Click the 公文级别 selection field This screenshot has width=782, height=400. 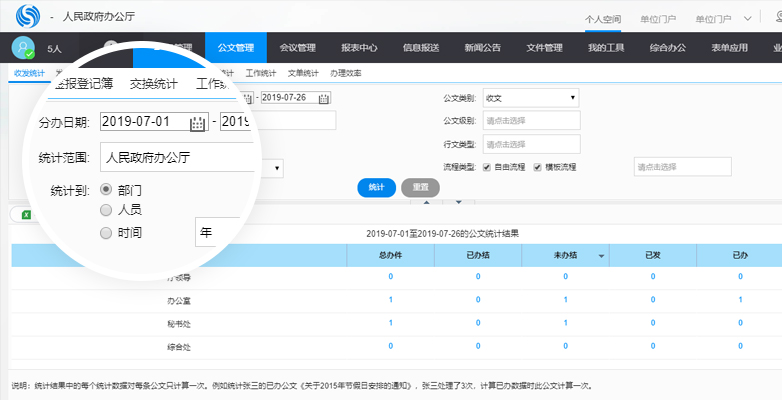531,121
